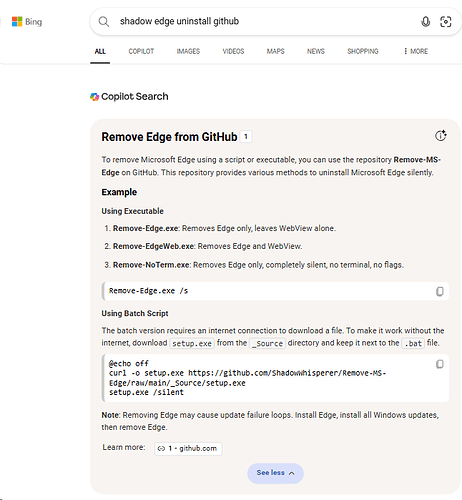Copy the batch script code block

click(440, 364)
